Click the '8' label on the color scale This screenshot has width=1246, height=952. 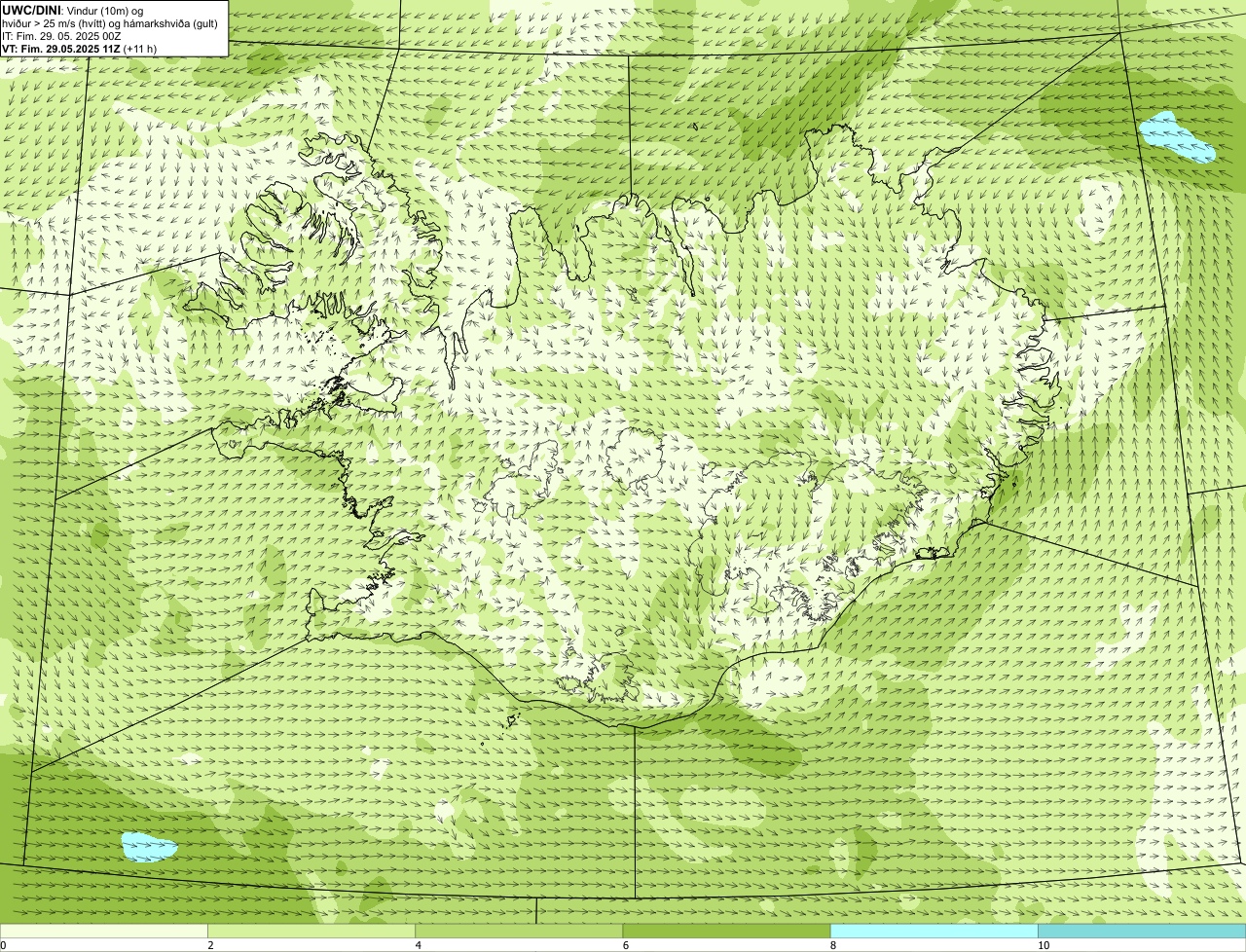(832, 945)
